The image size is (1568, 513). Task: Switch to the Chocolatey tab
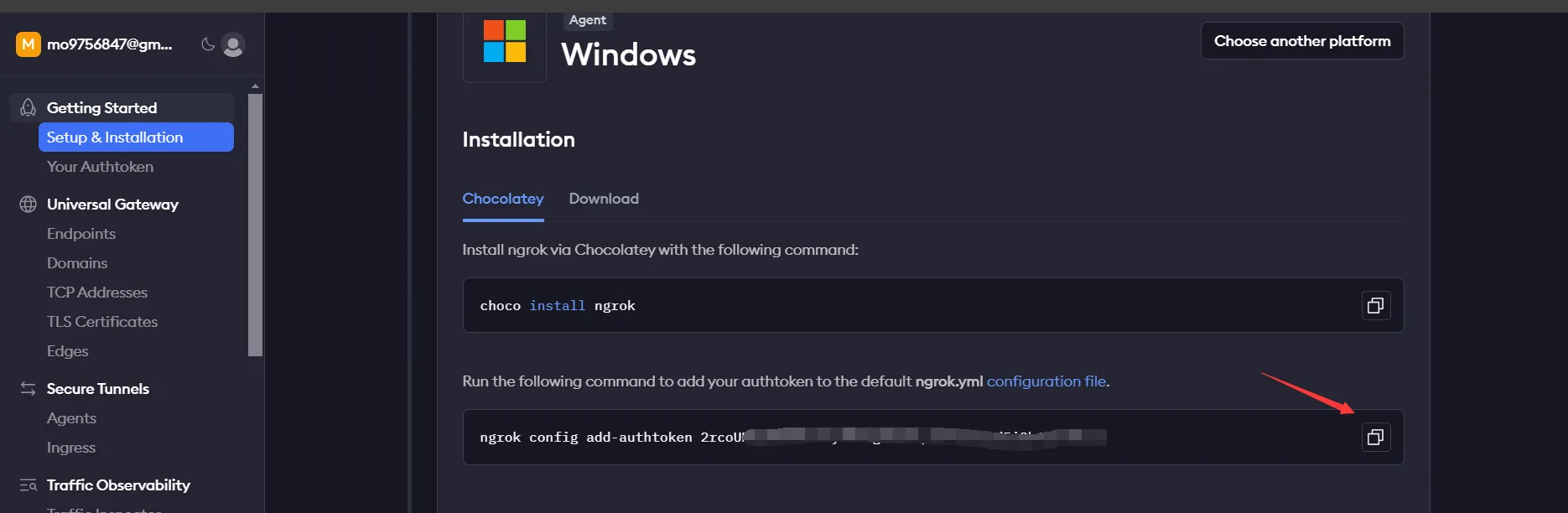click(x=503, y=199)
